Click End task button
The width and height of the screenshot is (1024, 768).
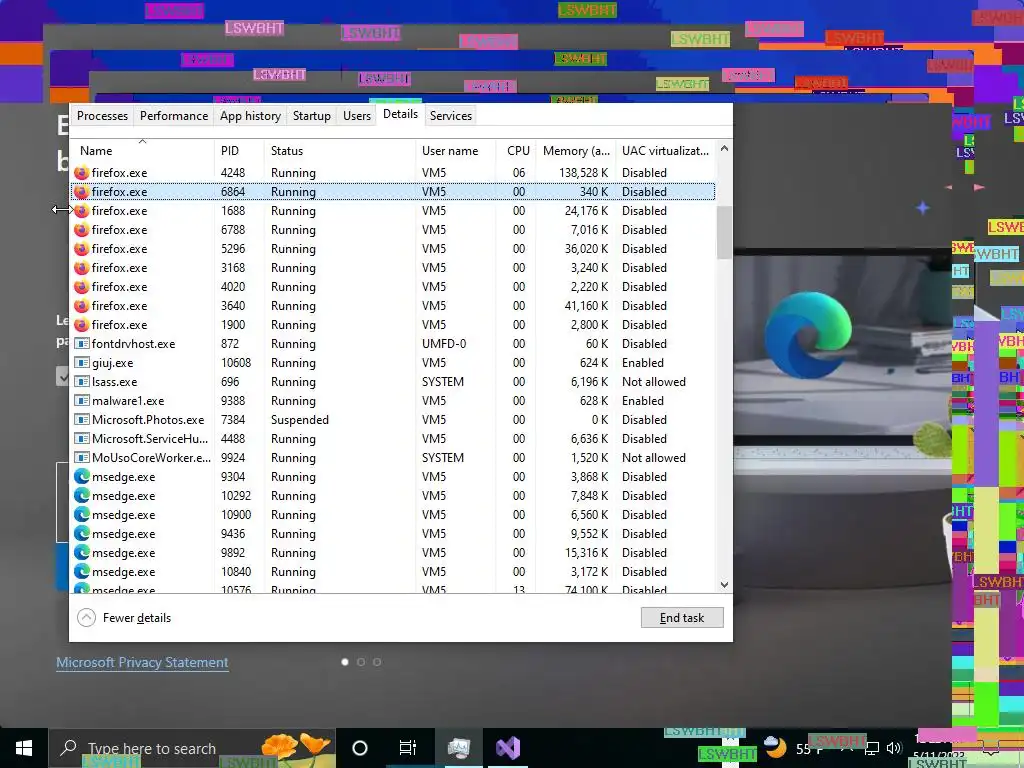coord(682,618)
